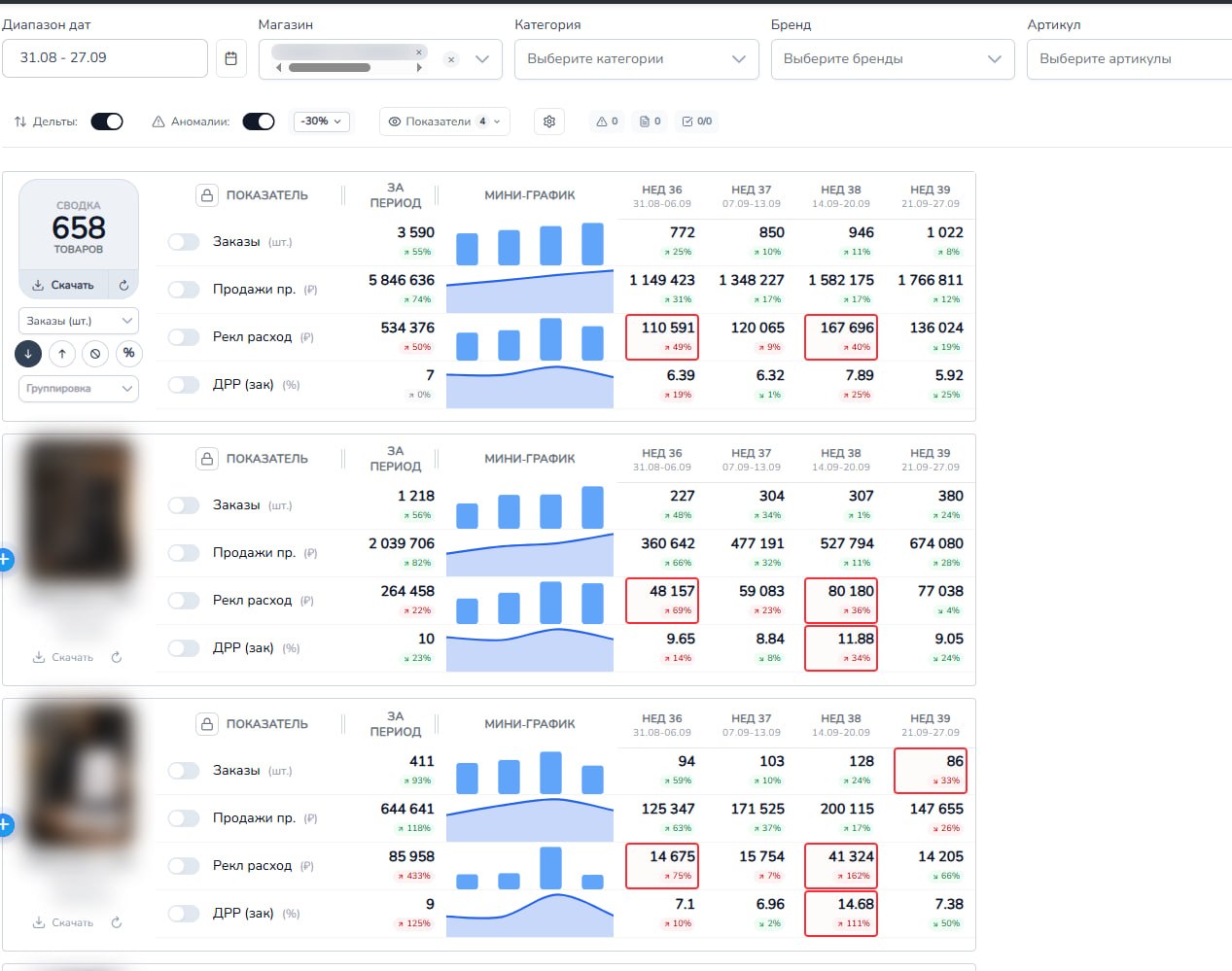Click the warning triangle counter showing 0
The width and height of the screenshot is (1232, 971).
608,121
